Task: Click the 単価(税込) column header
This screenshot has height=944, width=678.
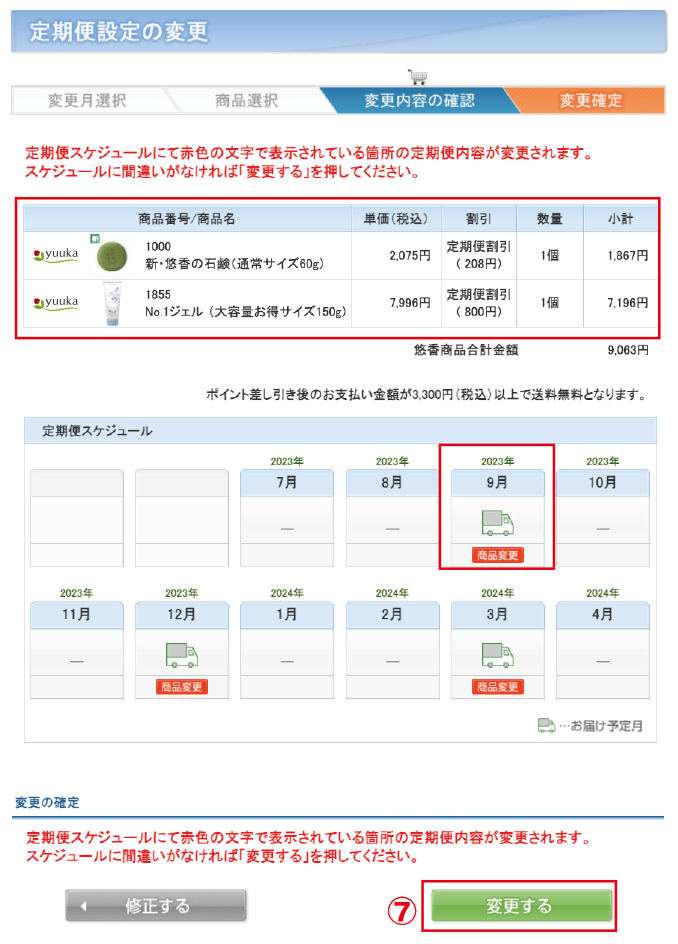Action: click(x=396, y=219)
